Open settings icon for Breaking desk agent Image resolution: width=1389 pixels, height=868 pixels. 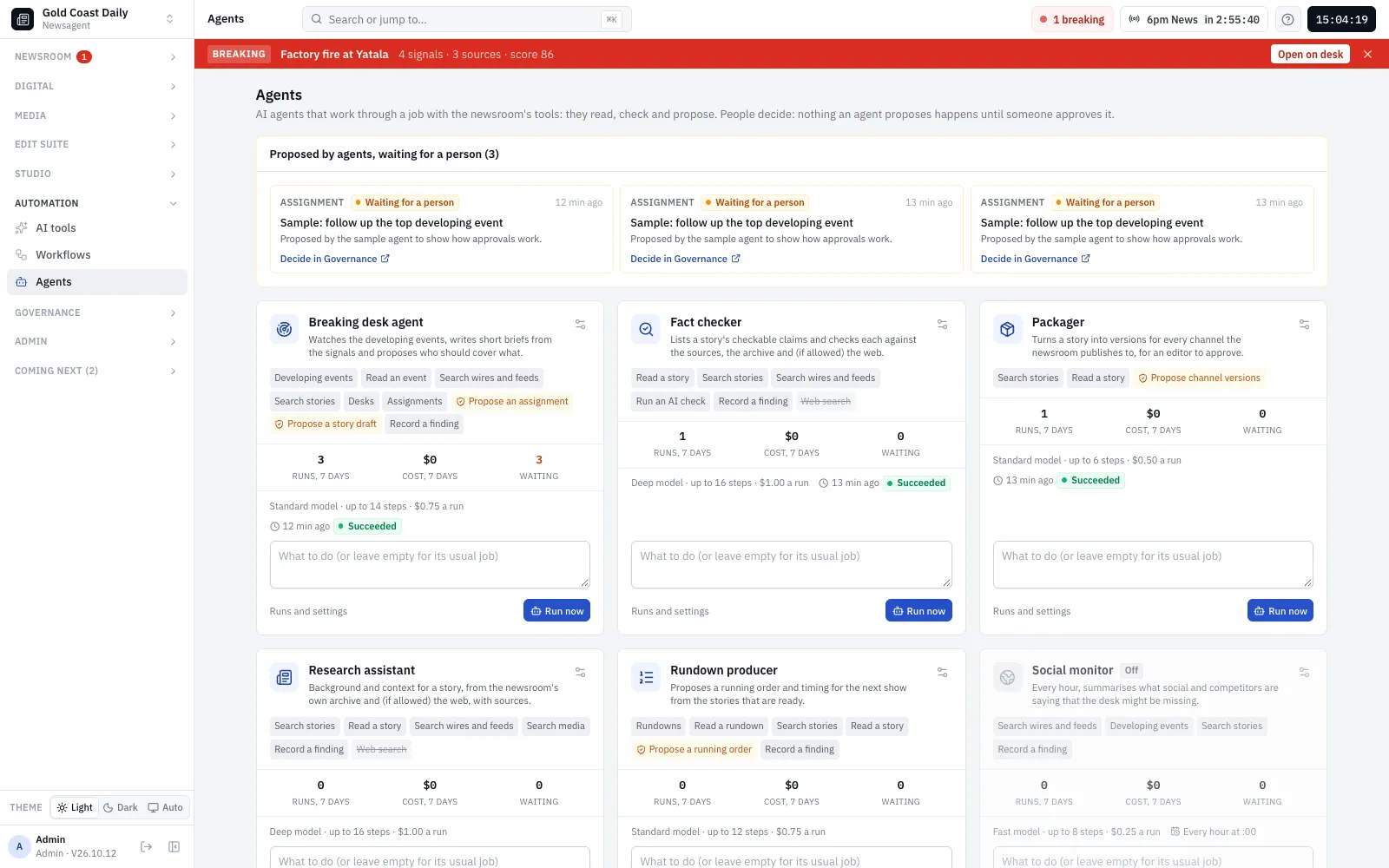(x=580, y=324)
